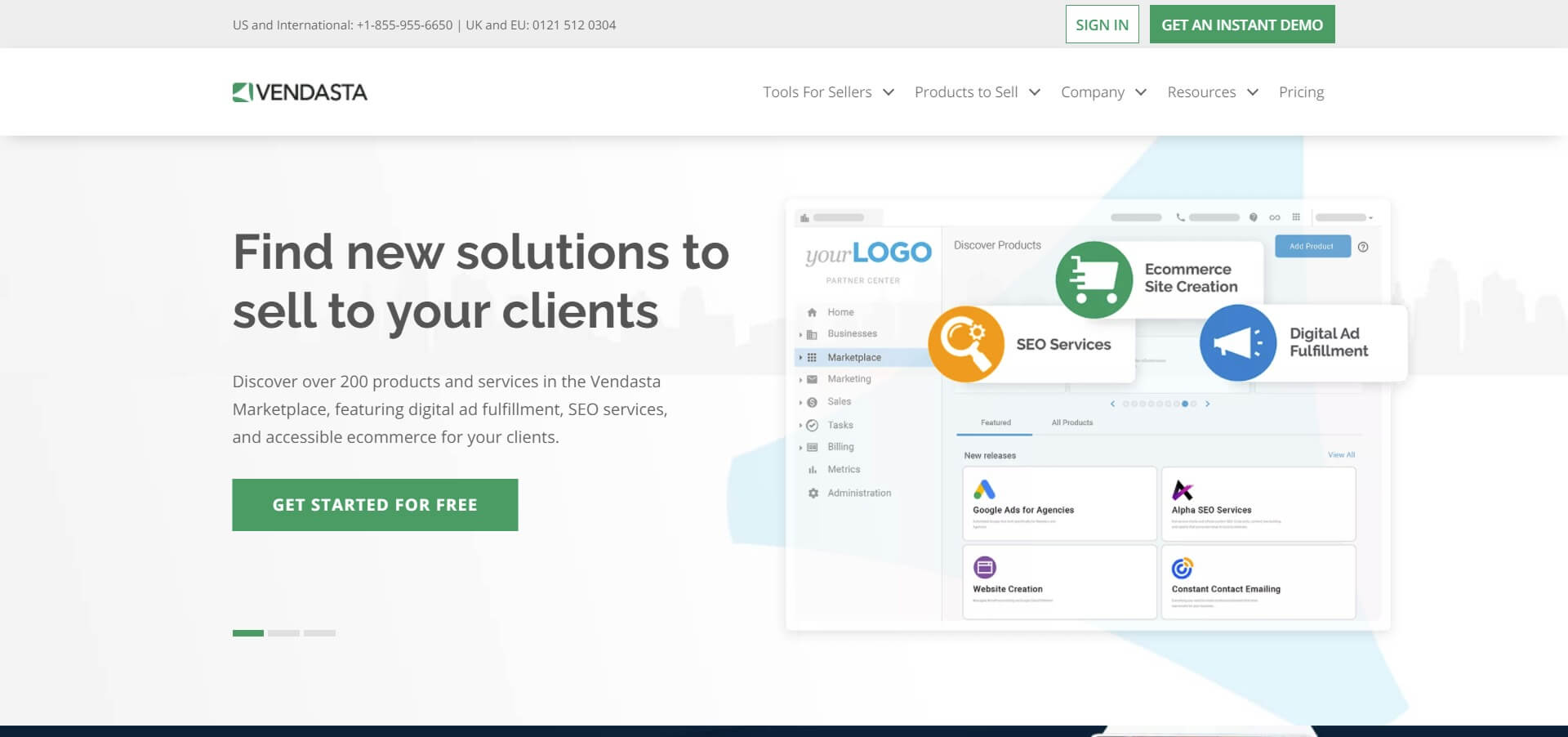Click the Administration gear icon
Viewport: 1568px width, 737px height.
pyautogui.click(x=813, y=493)
